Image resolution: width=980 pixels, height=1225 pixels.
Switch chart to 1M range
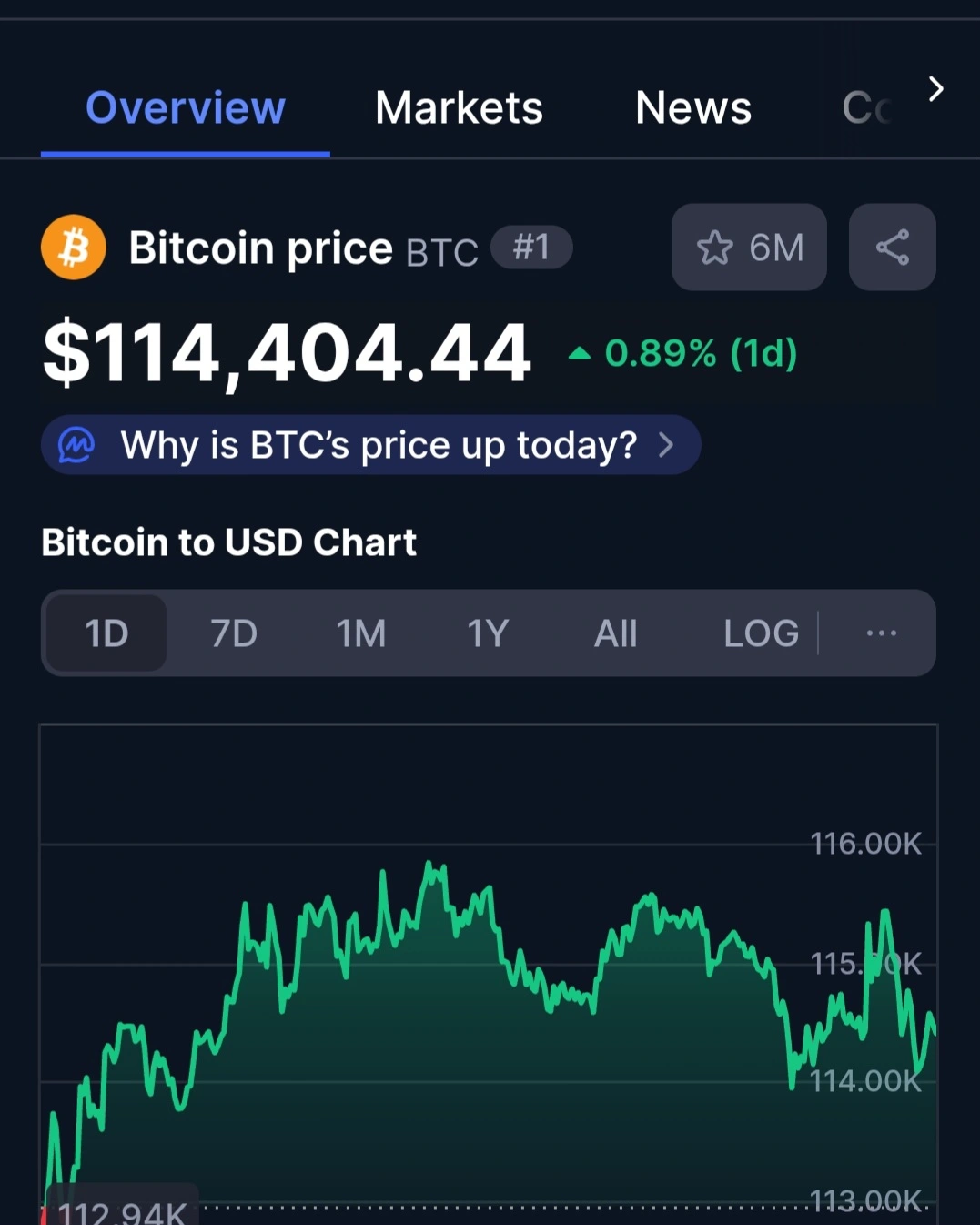tap(361, 633)
